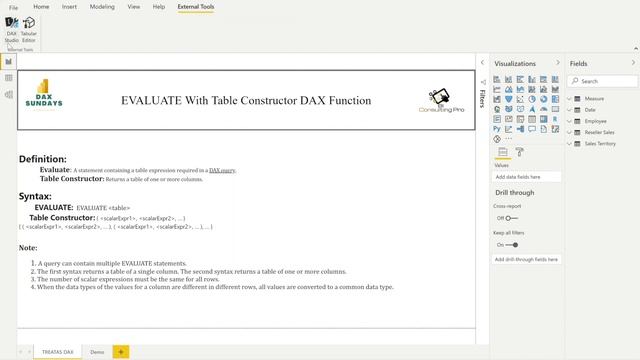Select the Clustered bar chart visual
Viewport: 640px width, 360px height.
click(x=520, y=79)
